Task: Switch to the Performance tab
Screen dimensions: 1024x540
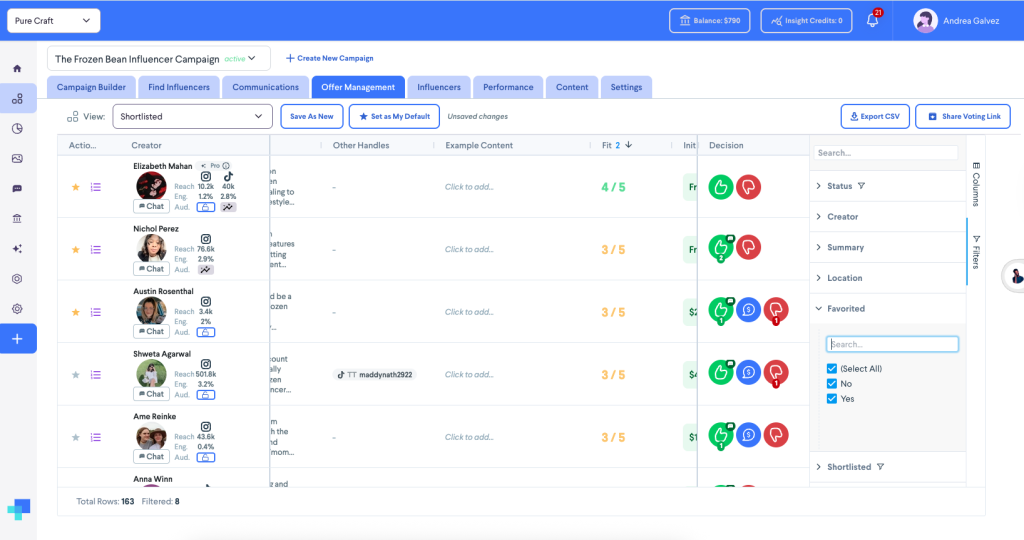Action: tap(508, 87)
